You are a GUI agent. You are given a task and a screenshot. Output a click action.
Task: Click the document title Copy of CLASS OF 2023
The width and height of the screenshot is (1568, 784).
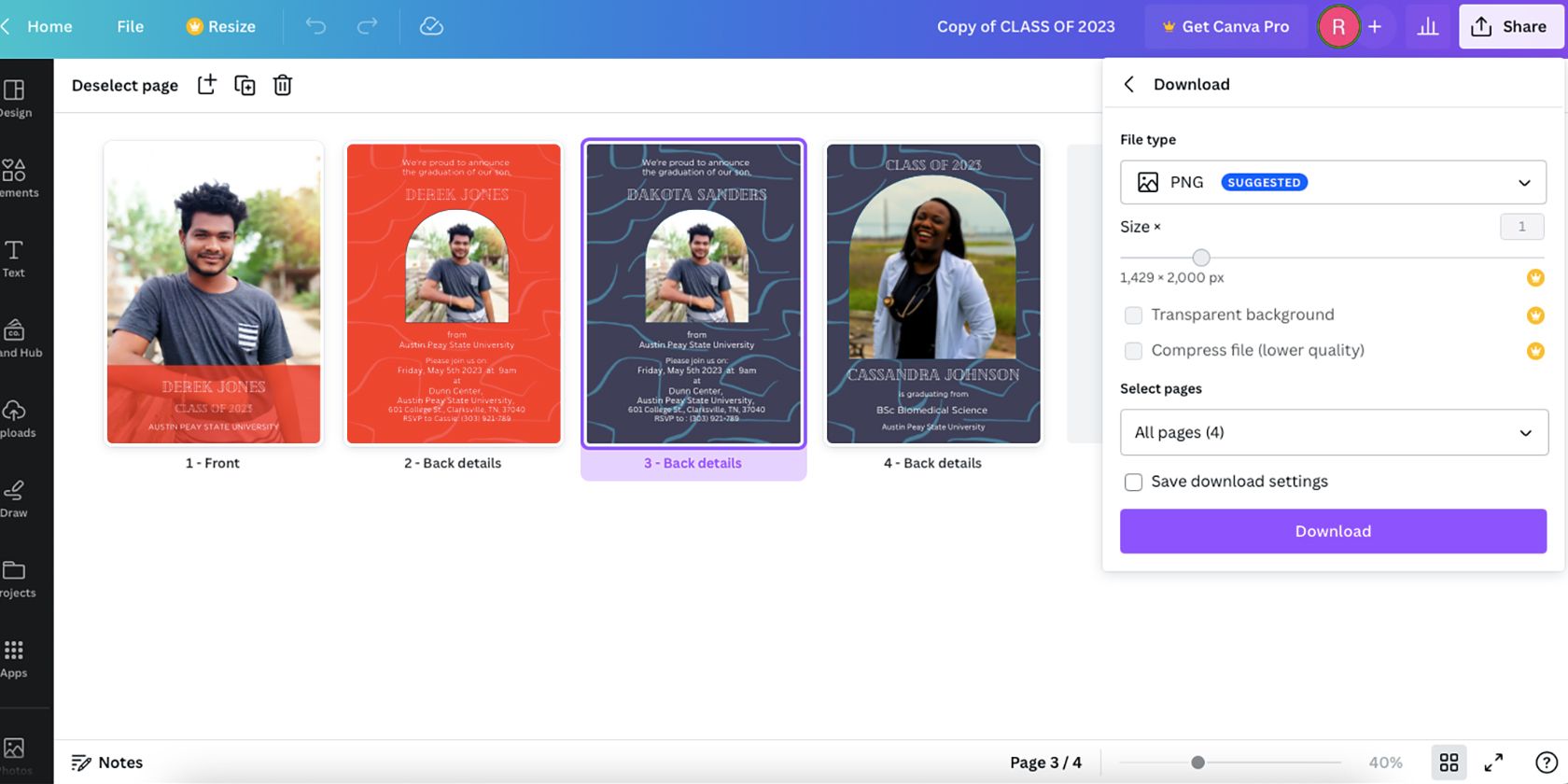click(x=1026, y=26)
